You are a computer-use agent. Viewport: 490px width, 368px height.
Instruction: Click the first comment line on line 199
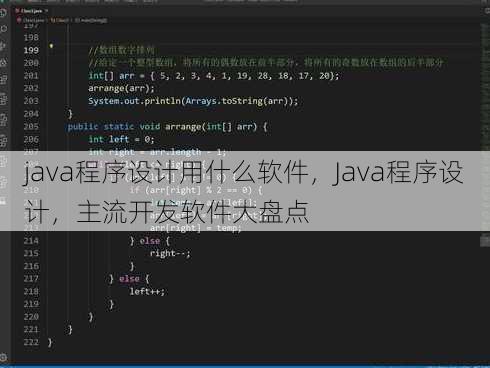tap(122, 50)
